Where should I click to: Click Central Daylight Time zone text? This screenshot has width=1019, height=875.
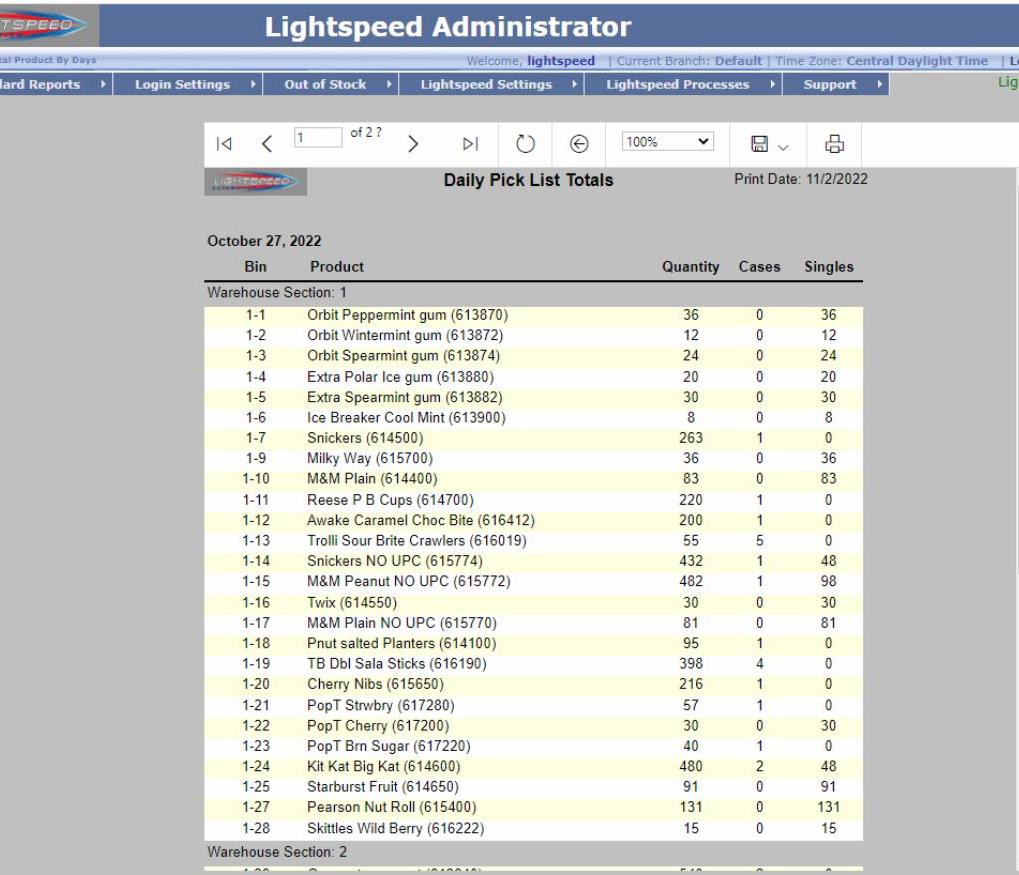917,60
